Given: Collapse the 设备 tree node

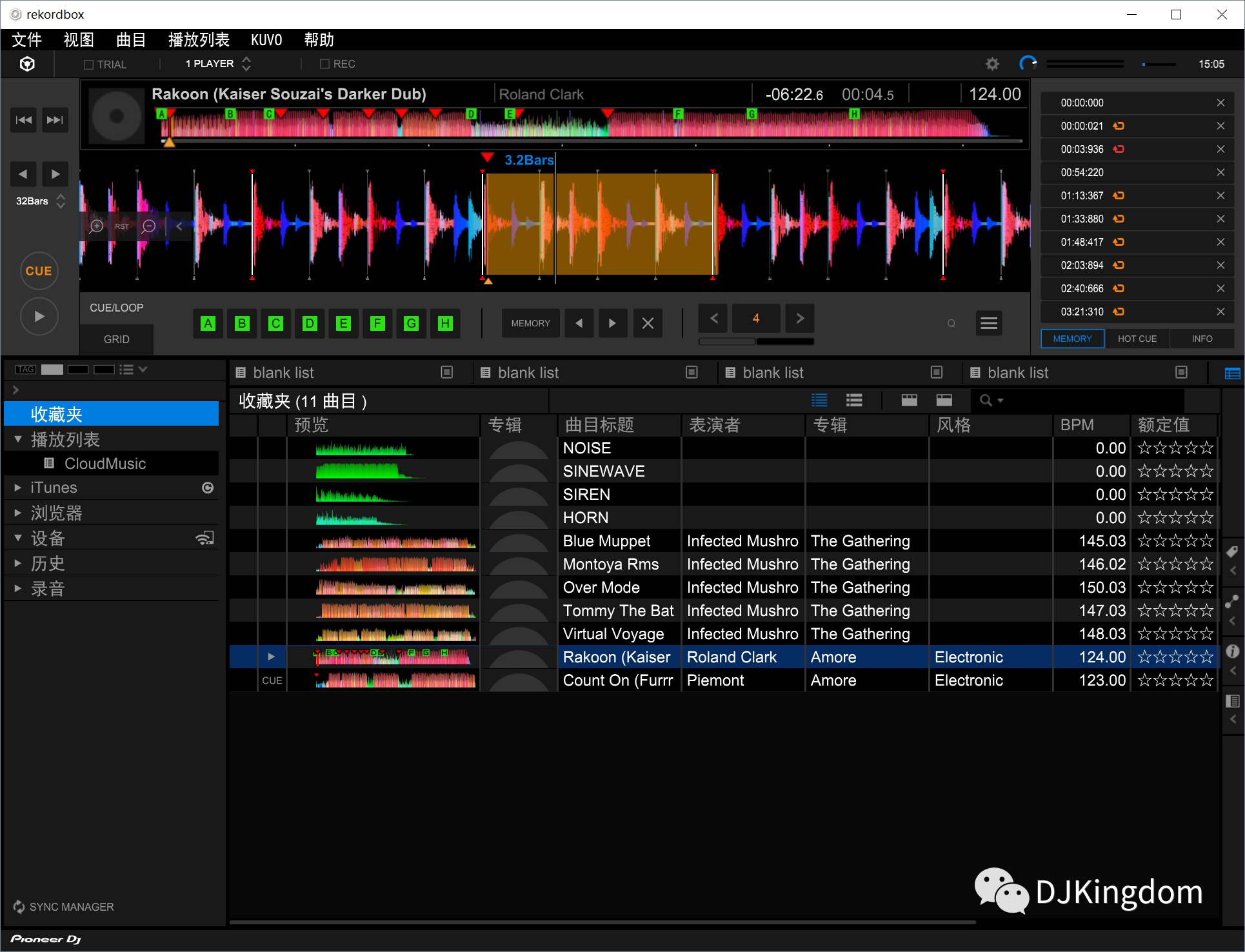Looking at the screenshot, I should 18,538.
